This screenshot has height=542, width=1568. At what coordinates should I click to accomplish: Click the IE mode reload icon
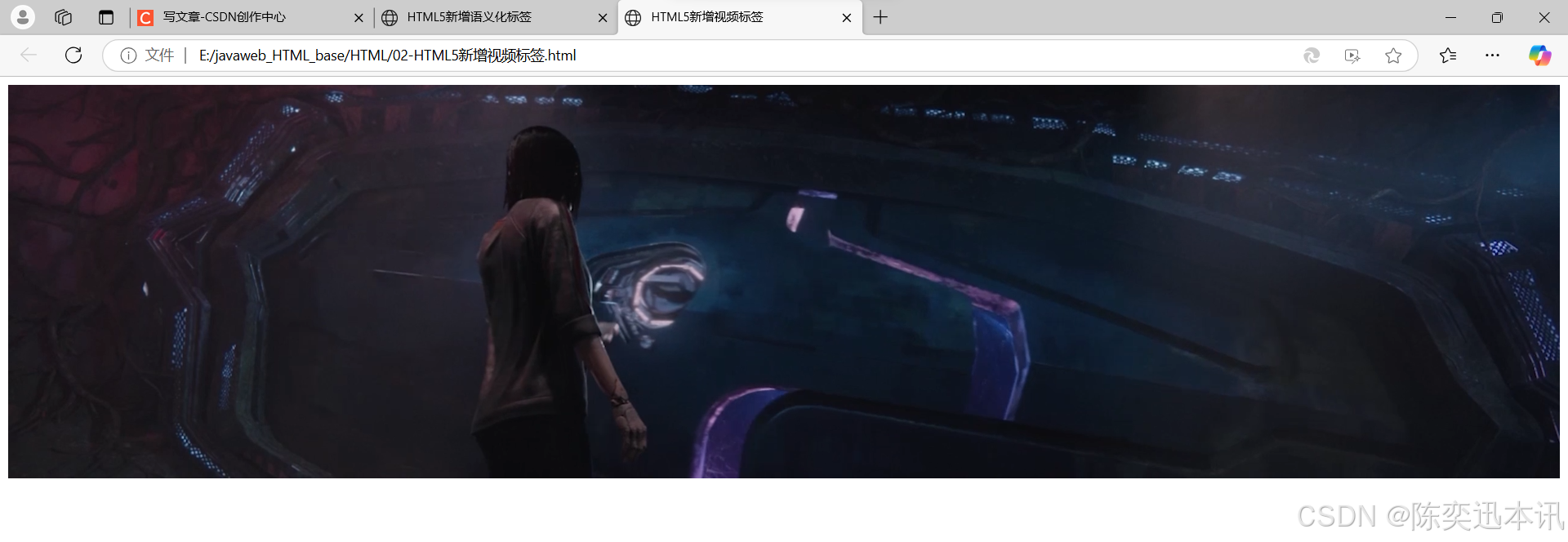coord(1312,56)
